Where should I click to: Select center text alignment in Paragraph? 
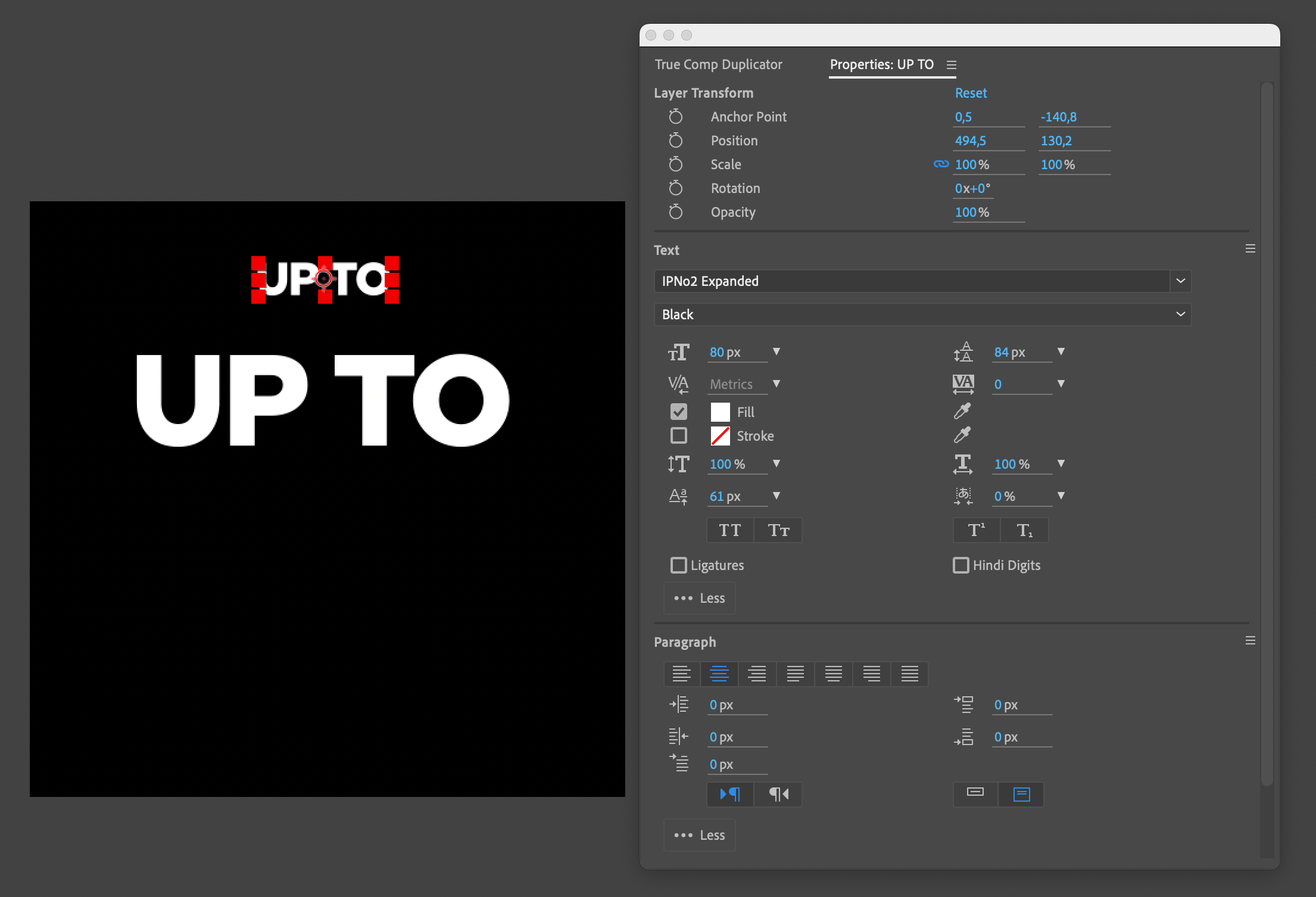tap(719, 674)
